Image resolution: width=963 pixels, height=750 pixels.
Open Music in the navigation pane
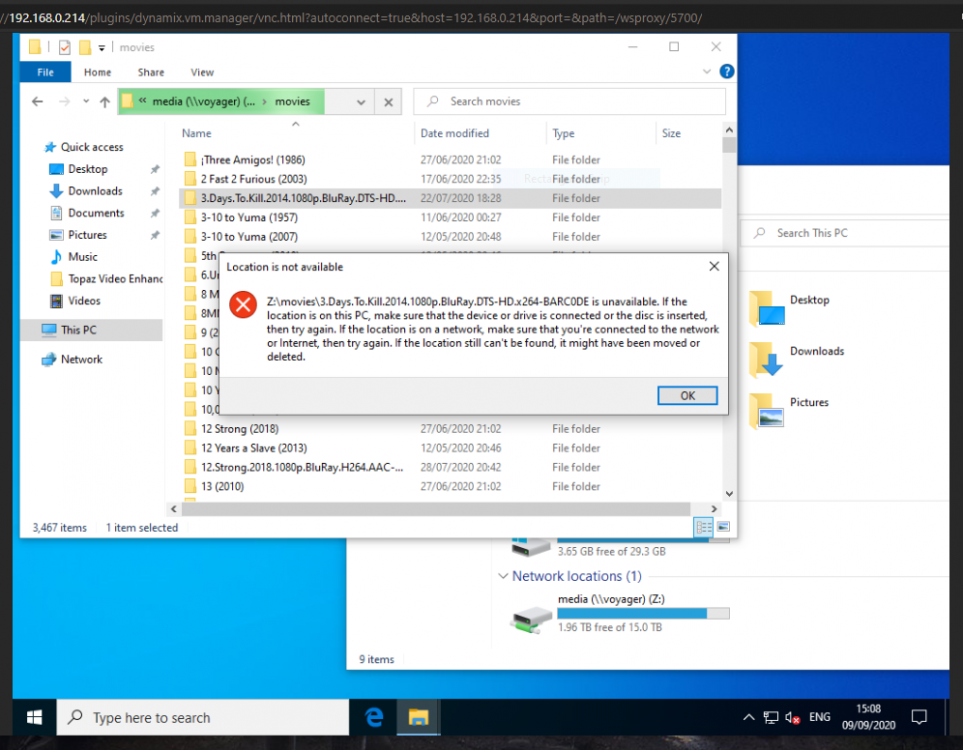(x=82, y=257)
